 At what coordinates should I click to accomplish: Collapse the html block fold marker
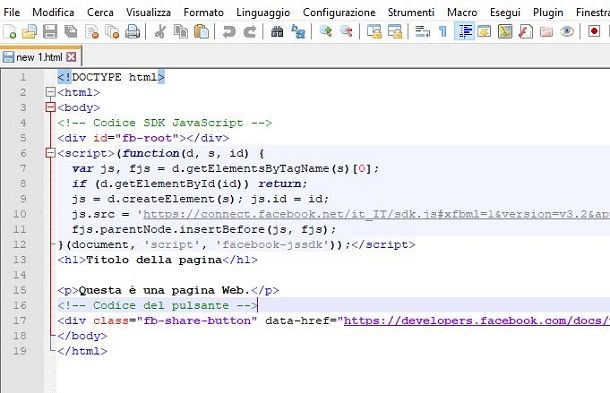click(51, 92)
